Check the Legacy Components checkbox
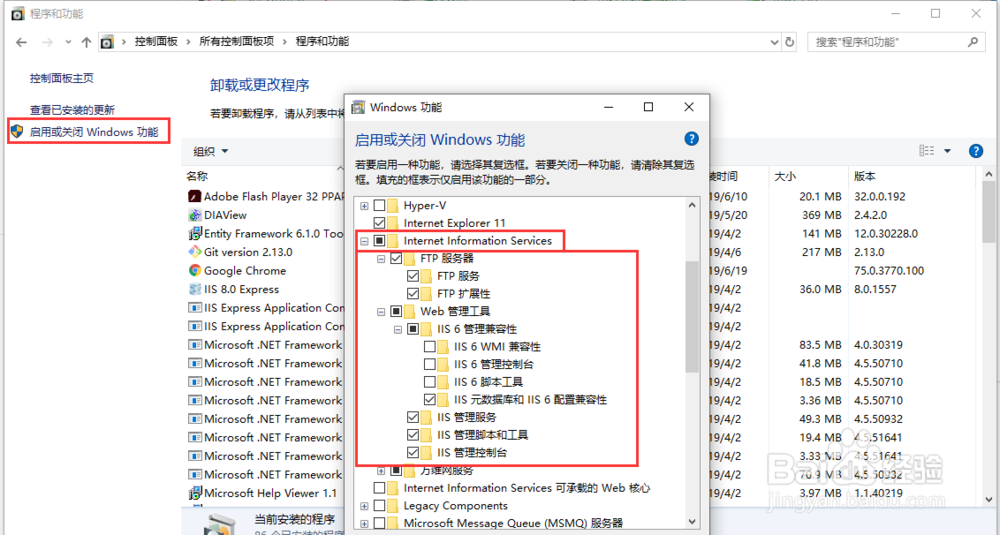 [x=379, y=506]
